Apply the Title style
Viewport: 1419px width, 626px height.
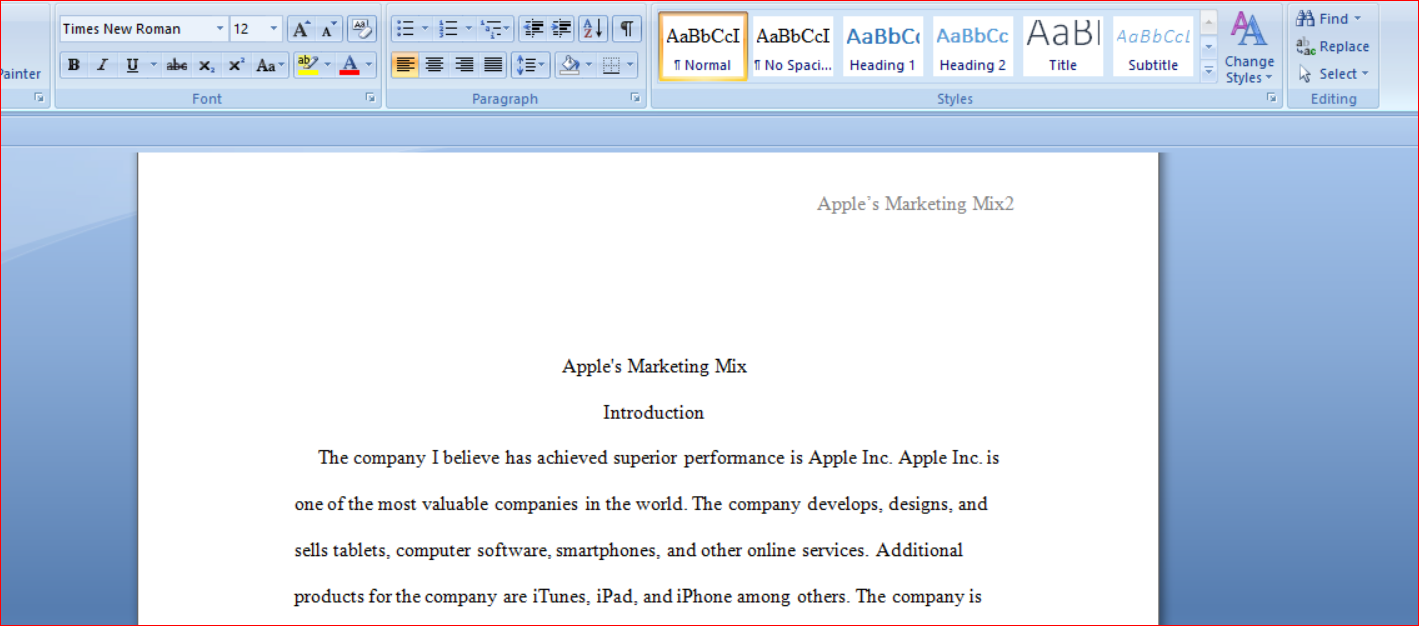pyautogui.click(x=1063, y=46)
